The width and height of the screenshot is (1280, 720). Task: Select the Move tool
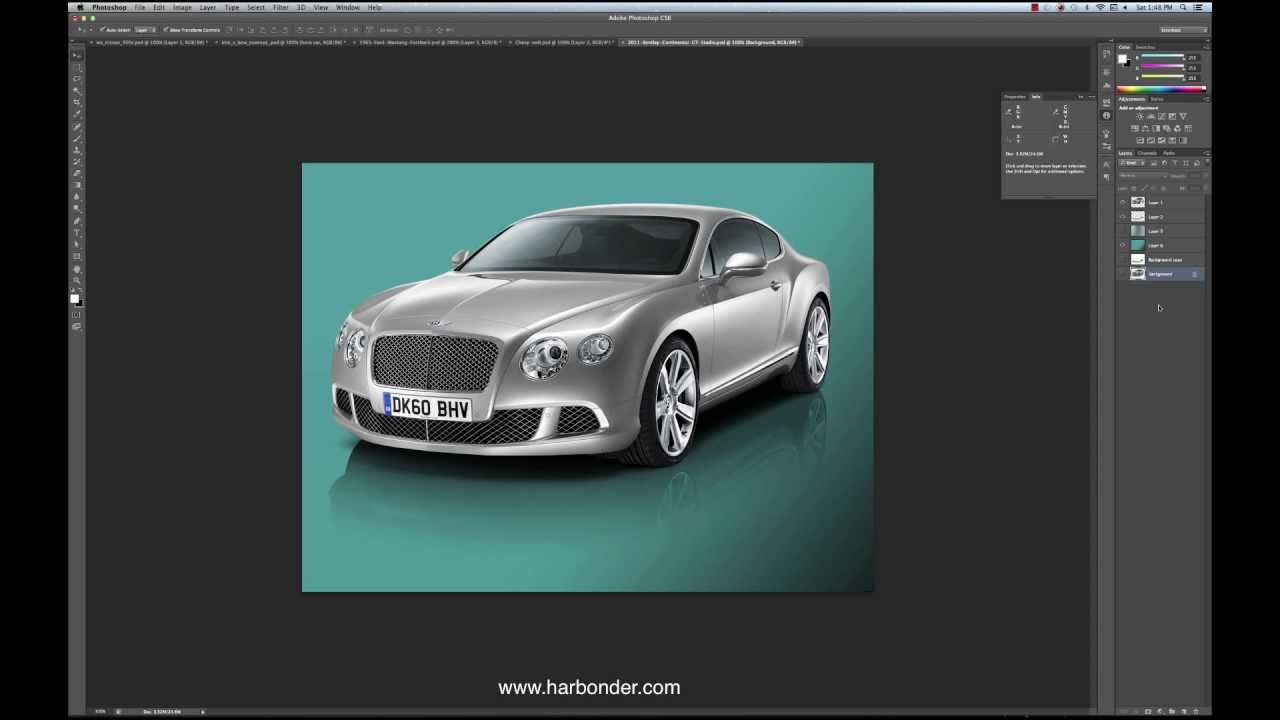point(77,55)
